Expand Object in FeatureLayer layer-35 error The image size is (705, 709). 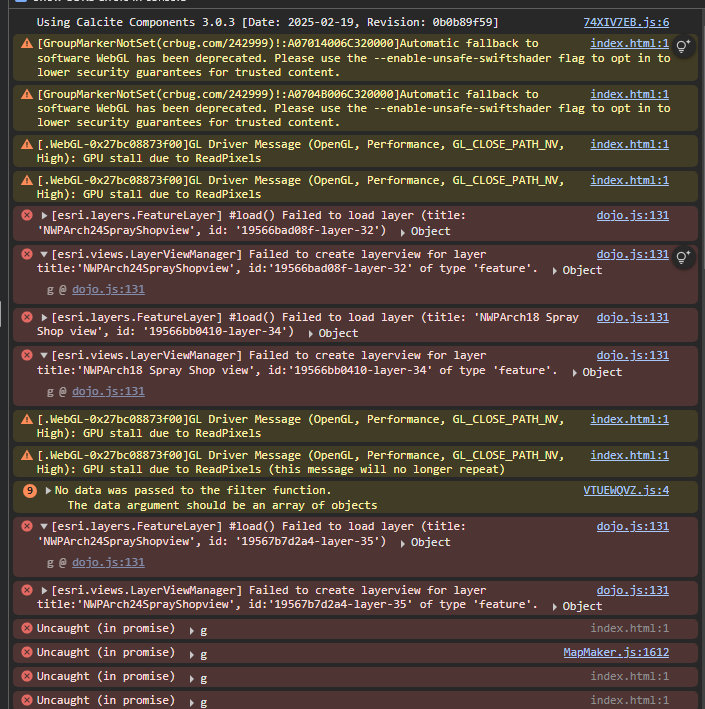[x=402, y=543]
